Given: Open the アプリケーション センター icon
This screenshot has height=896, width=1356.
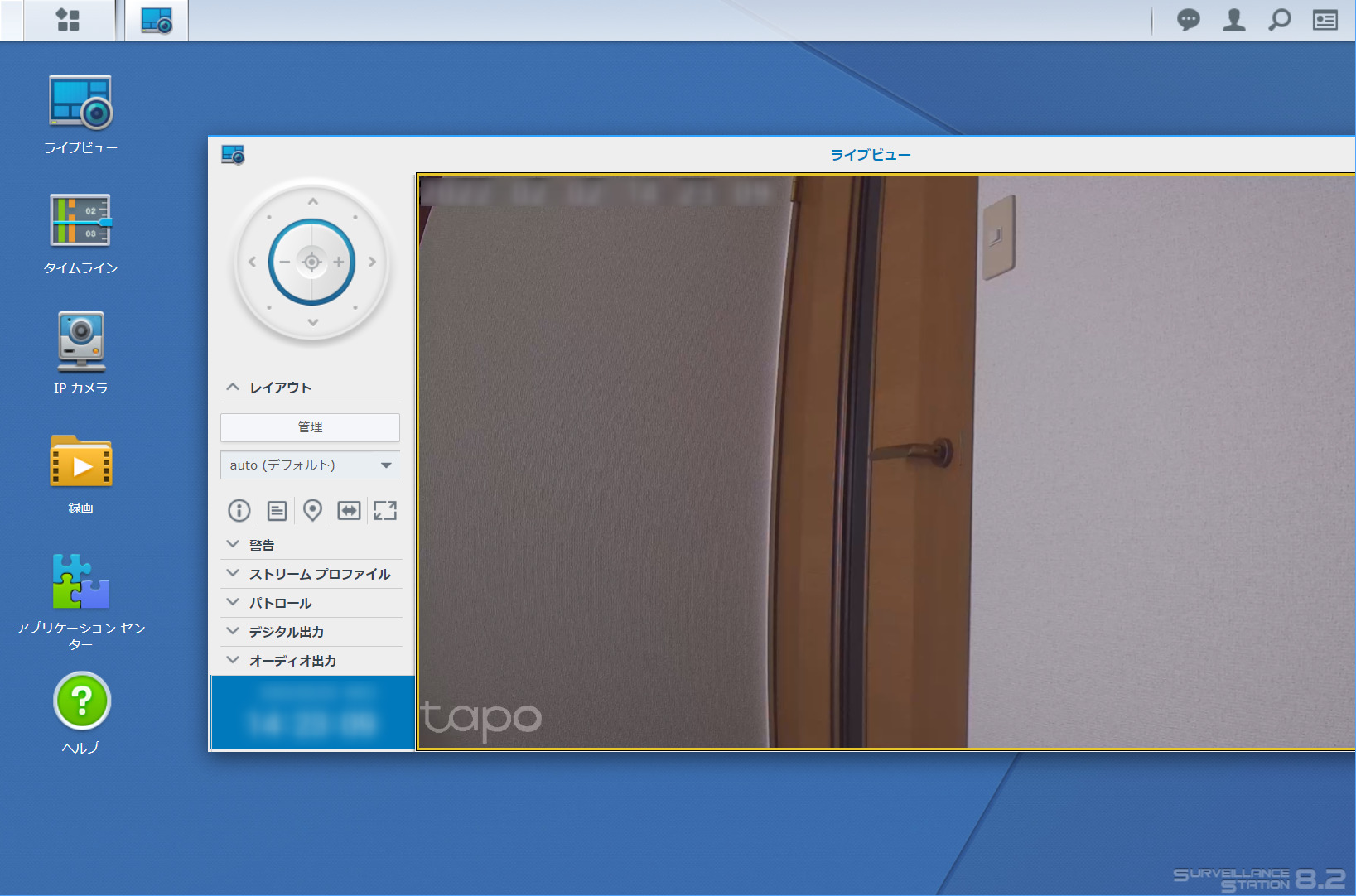Looking at the screenshot, I should [x=80, y=602].
